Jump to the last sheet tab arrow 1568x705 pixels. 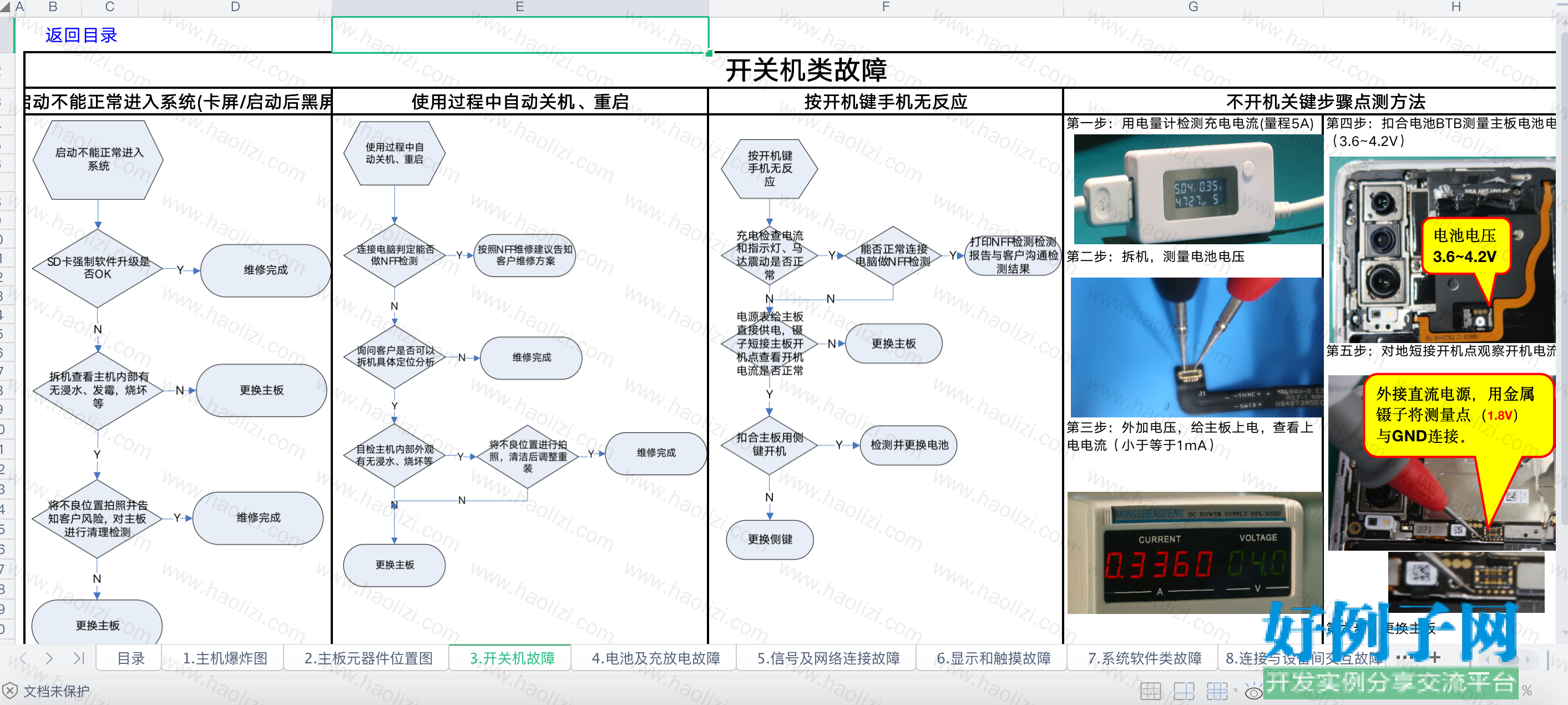pyautogui.click(x=79, y=658)
